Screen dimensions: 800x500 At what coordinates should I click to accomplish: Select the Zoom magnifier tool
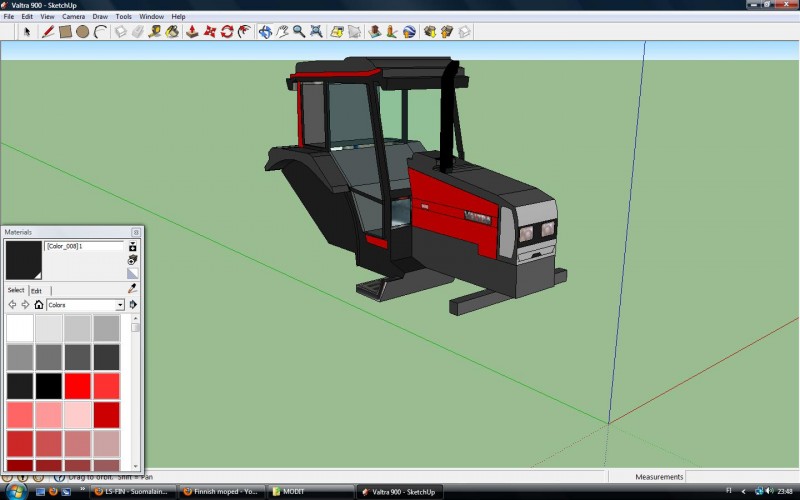coord(299,32)
